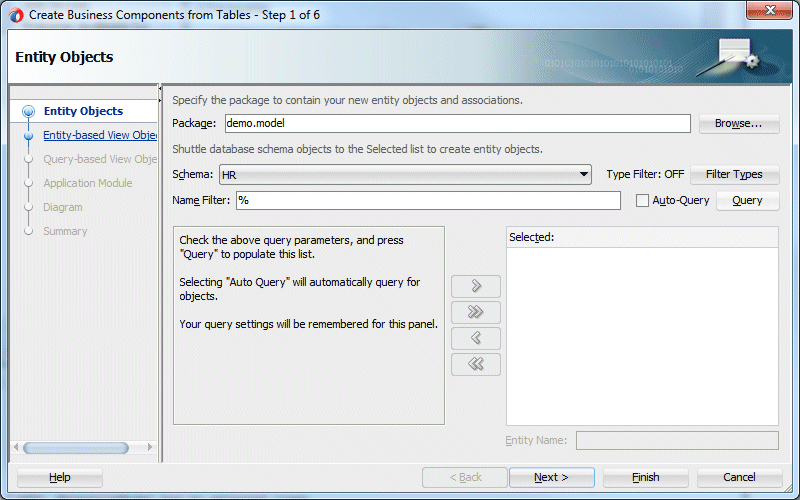Enable the Auto-Query checkbox
This screenshot has width=800, height=500.
(x=642, y=201)
